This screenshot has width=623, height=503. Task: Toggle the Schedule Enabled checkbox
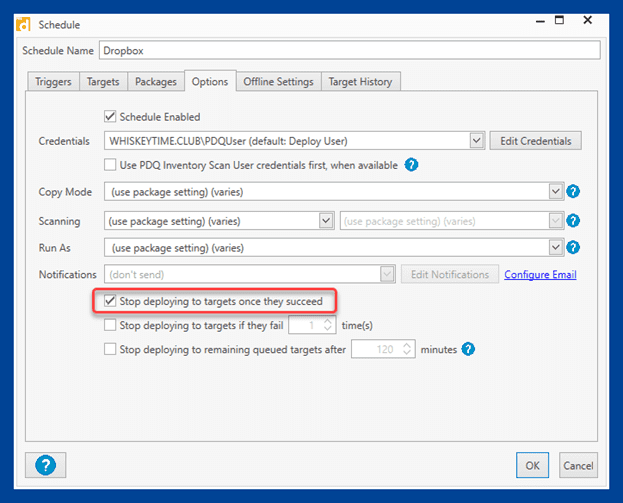110,116
